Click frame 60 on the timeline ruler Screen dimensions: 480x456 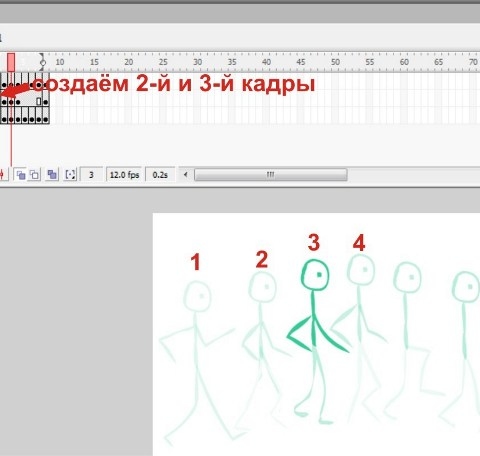[x=404, y=62]
